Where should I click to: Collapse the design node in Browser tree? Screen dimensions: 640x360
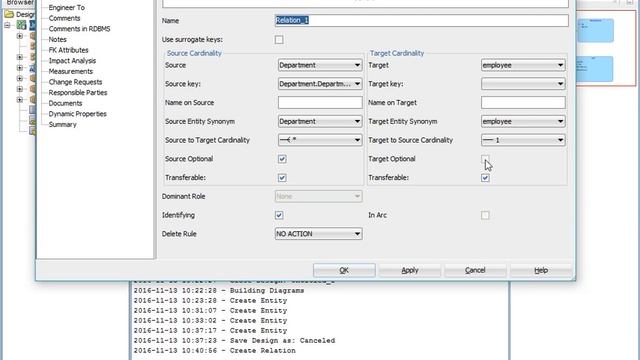tap(7, 25)
